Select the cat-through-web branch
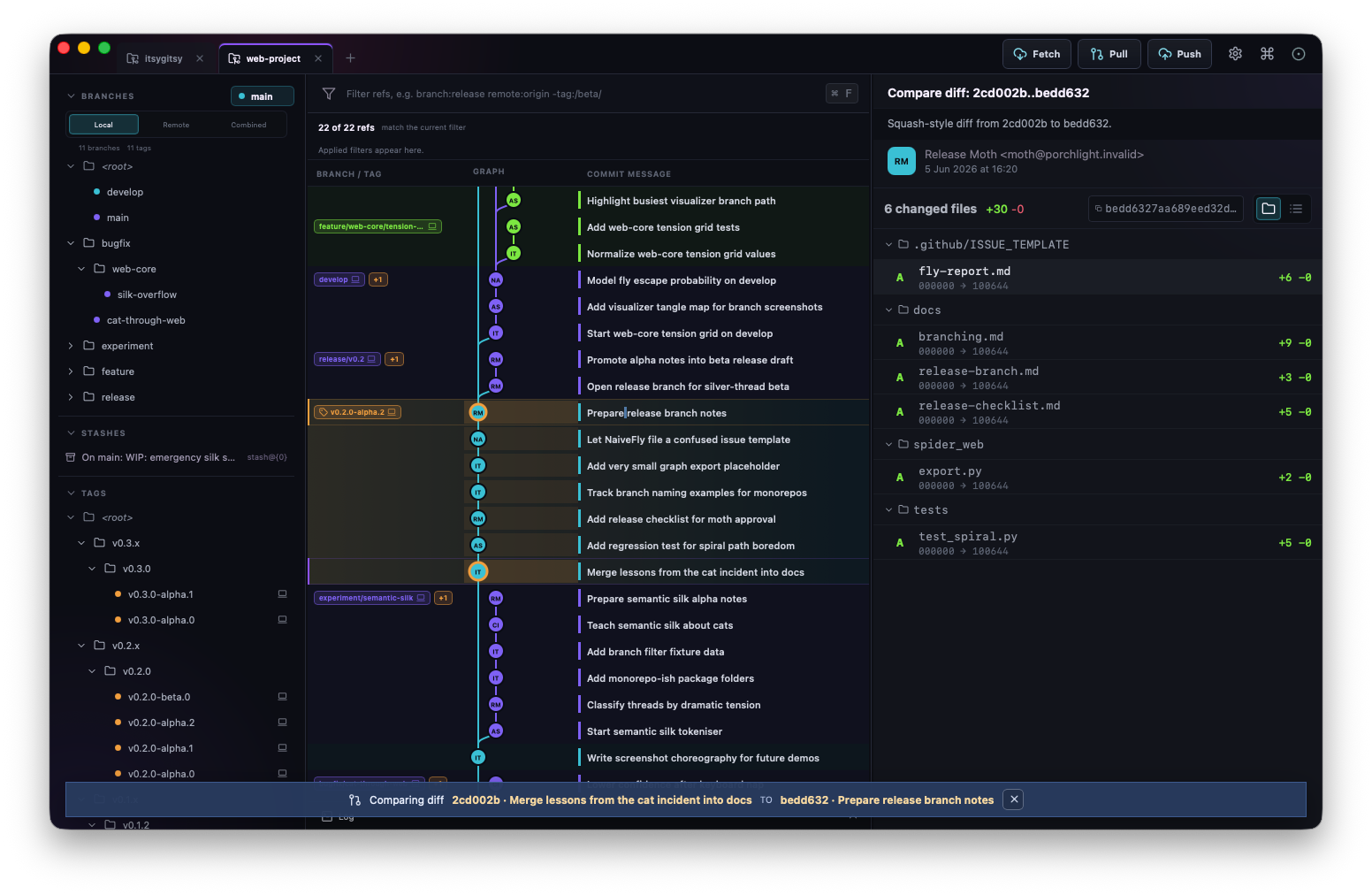Viewport: 1372px width, 895px height. (146, 320)
